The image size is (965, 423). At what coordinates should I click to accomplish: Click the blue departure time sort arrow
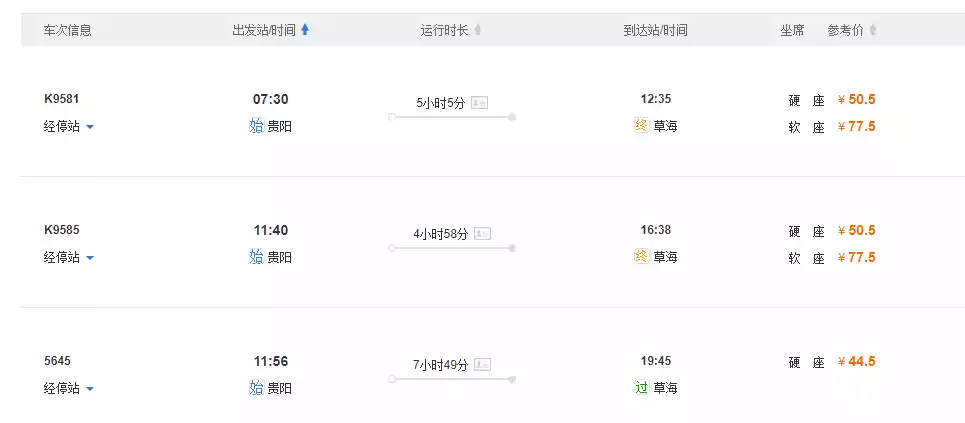305,30
